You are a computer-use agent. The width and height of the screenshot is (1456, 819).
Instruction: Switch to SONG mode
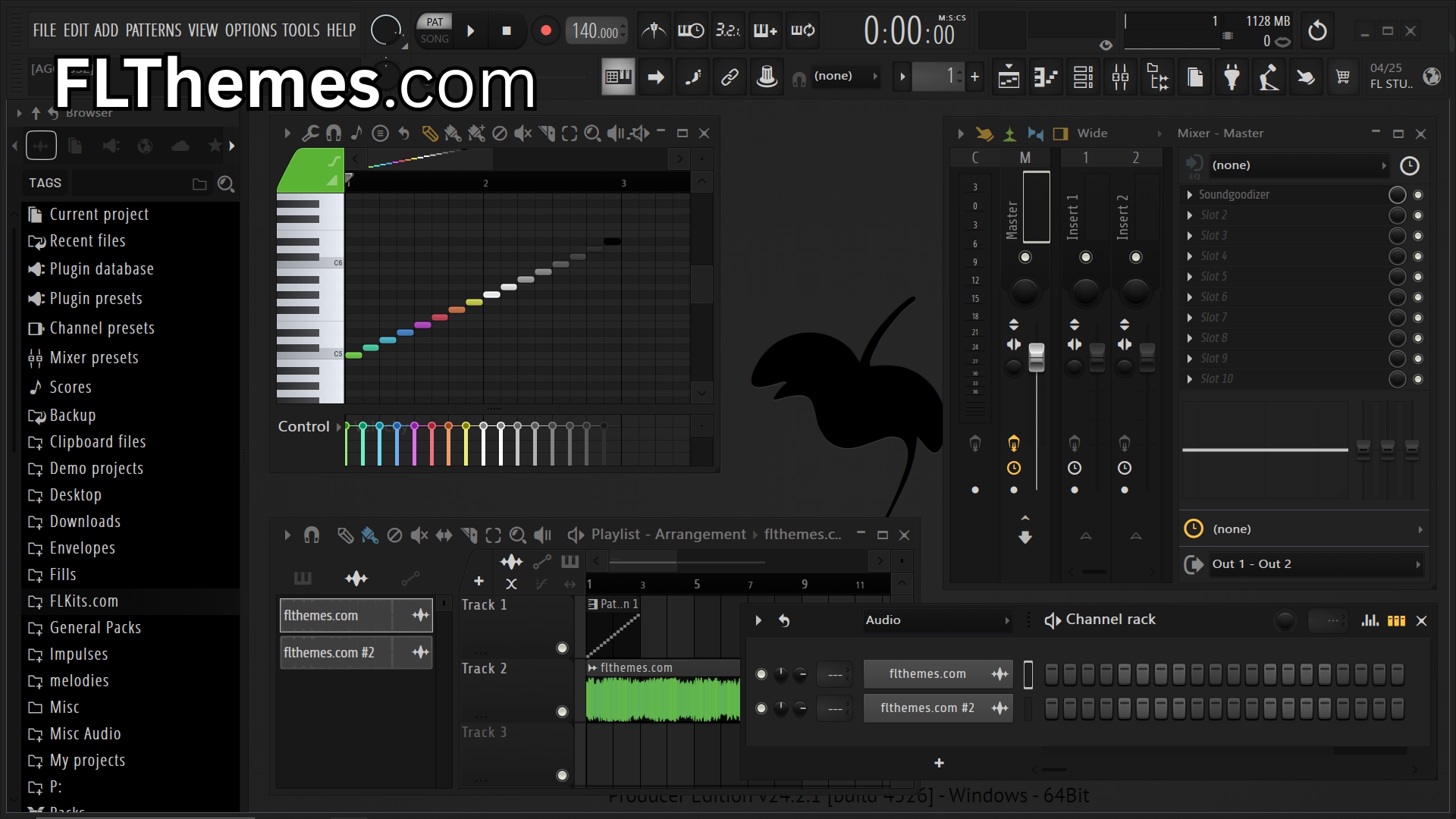435,39
